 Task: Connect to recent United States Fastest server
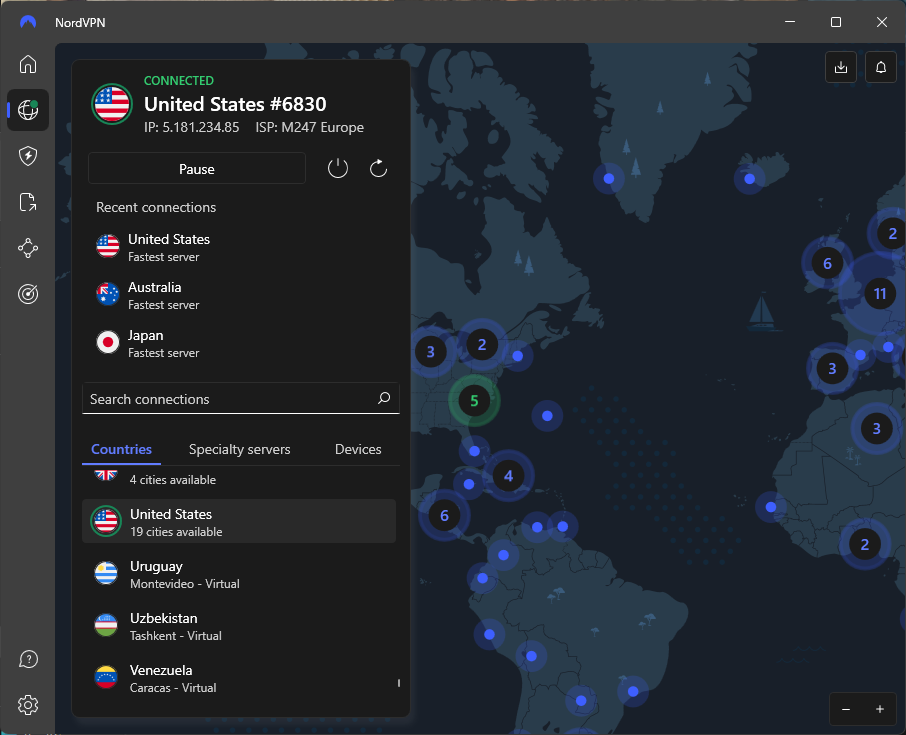click(x=240, y=247)
